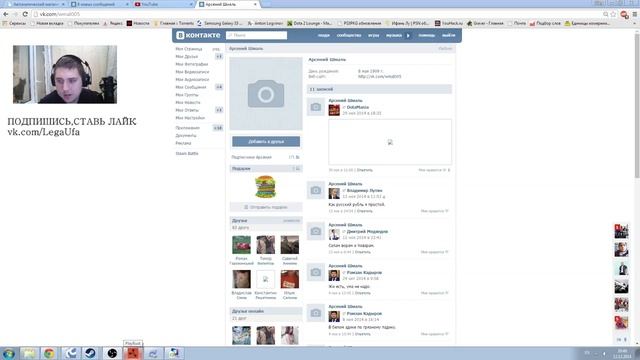Open 'игры' in the VK header

pyautogui.click(x=373, y=36)
